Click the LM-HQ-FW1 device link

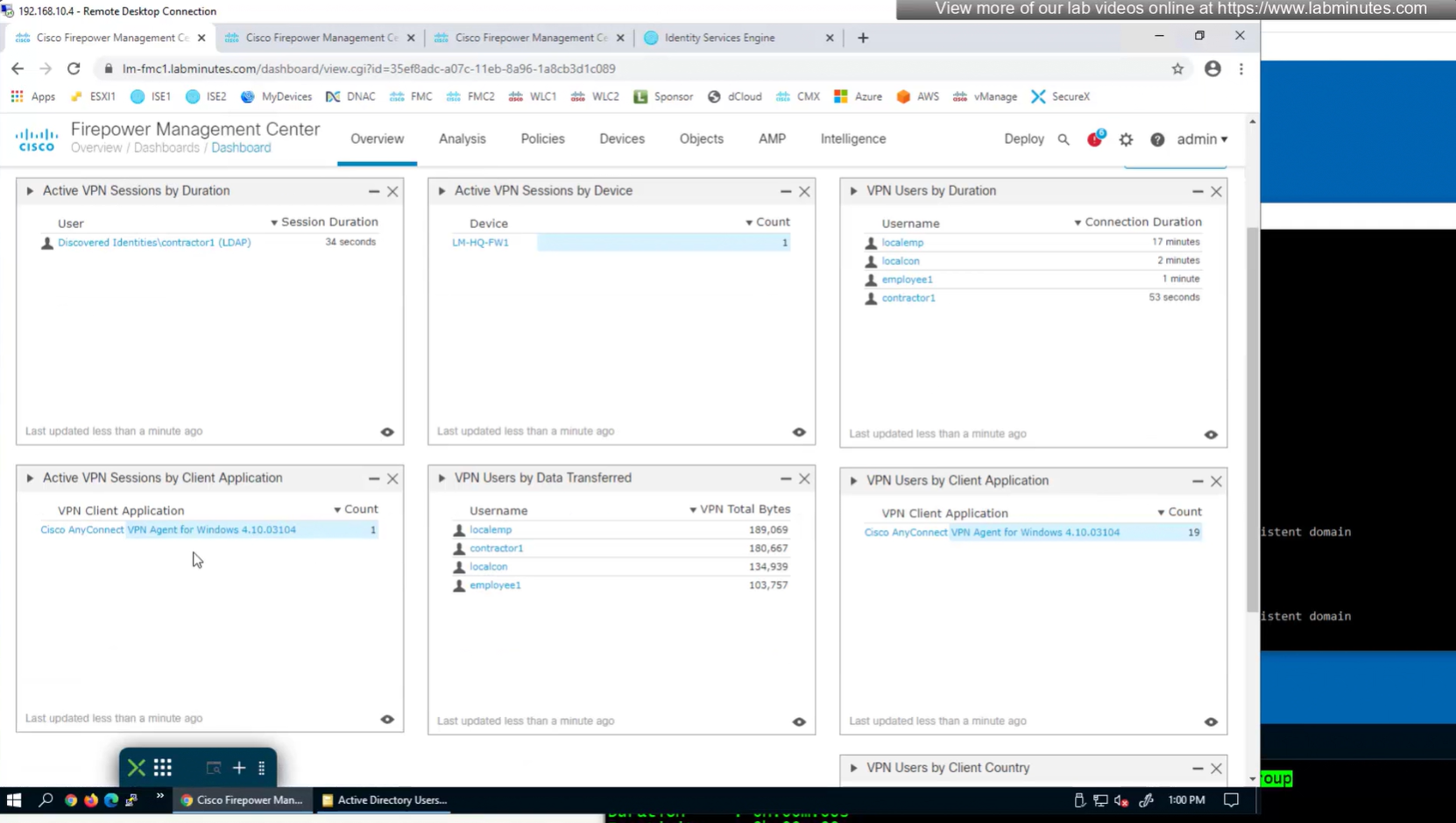[480, 243]
